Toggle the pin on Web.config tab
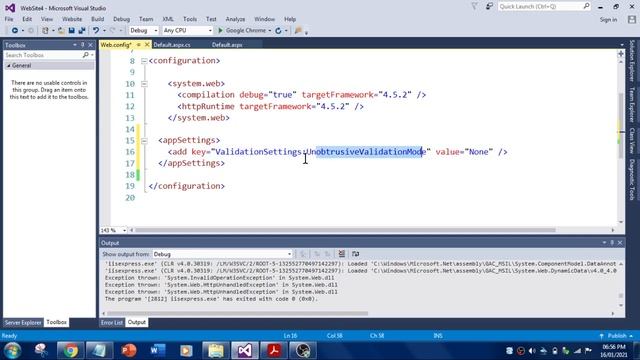This screenshot has height=360, width=640. point(139,44)
